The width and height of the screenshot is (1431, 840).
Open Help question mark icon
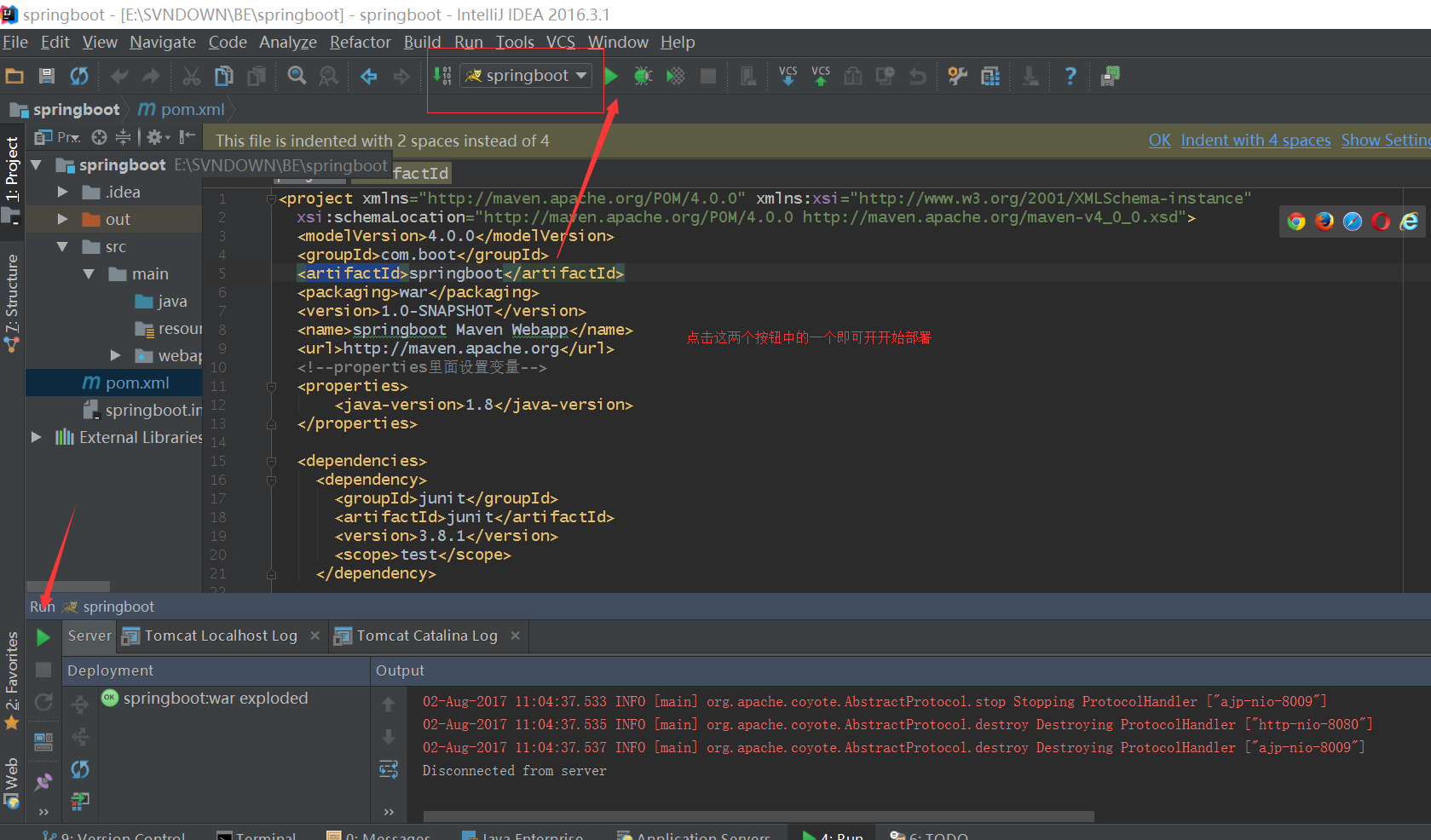coord(1070,76)
